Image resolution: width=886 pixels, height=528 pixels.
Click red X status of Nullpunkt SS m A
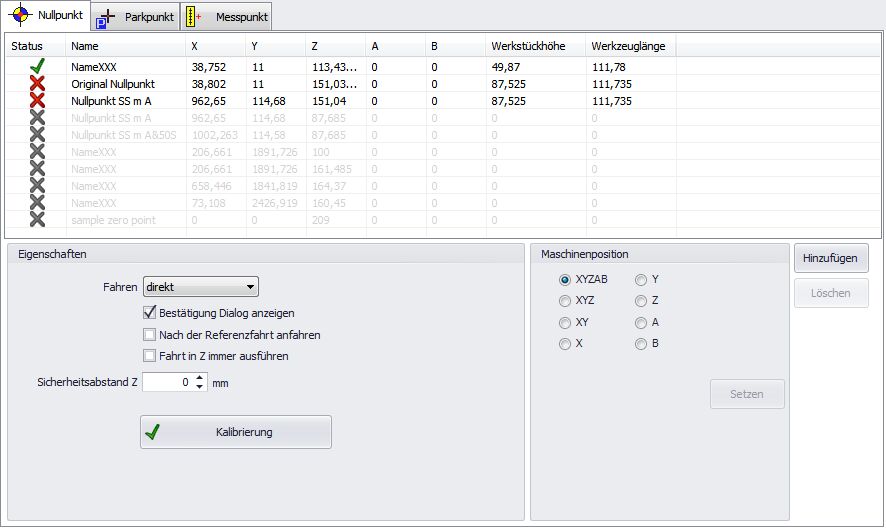(37, 101)
